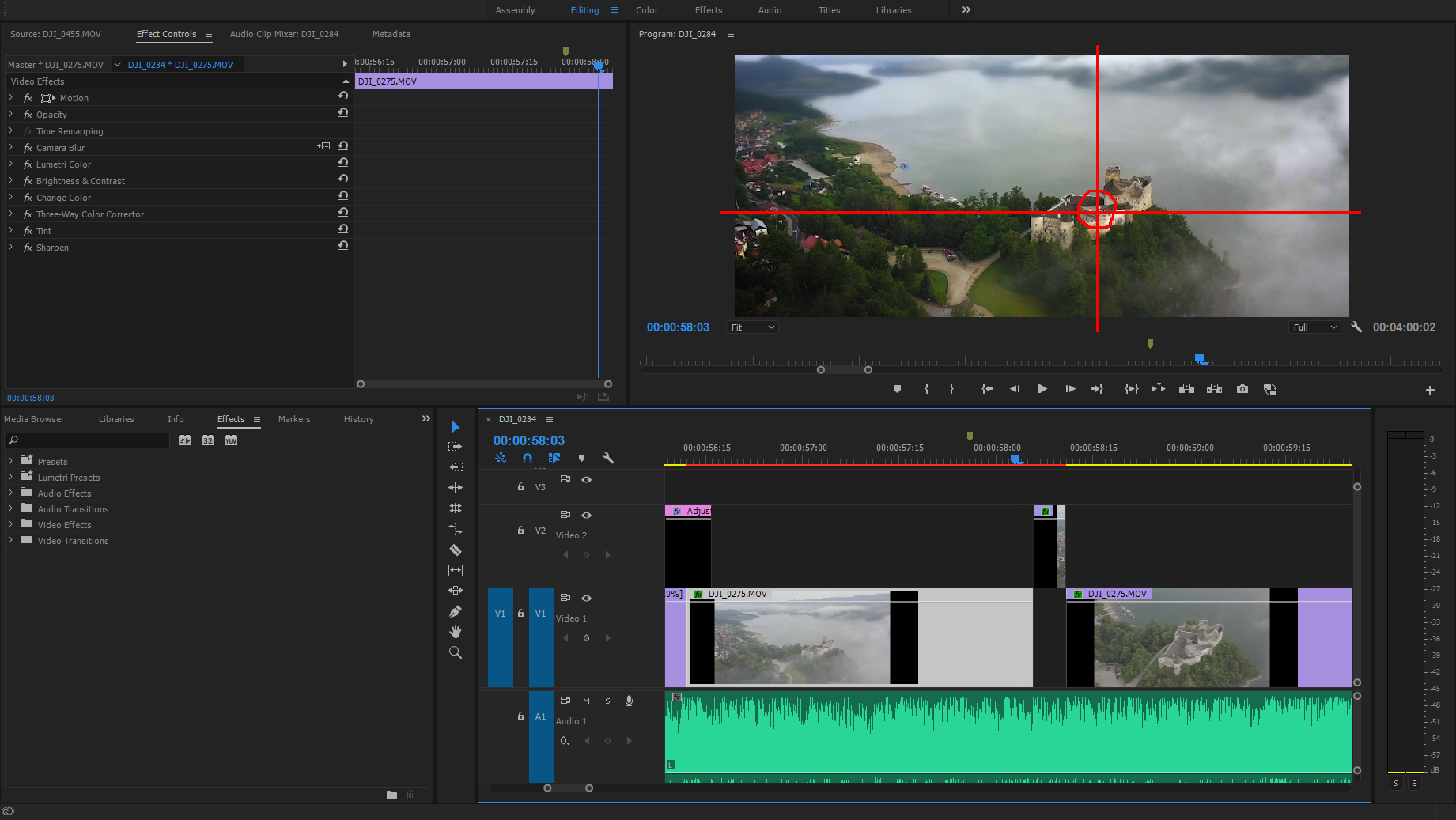This screenshot has height=820, width=1456.
Task: Open the History panel tab
Action: [x=358, y=419]
